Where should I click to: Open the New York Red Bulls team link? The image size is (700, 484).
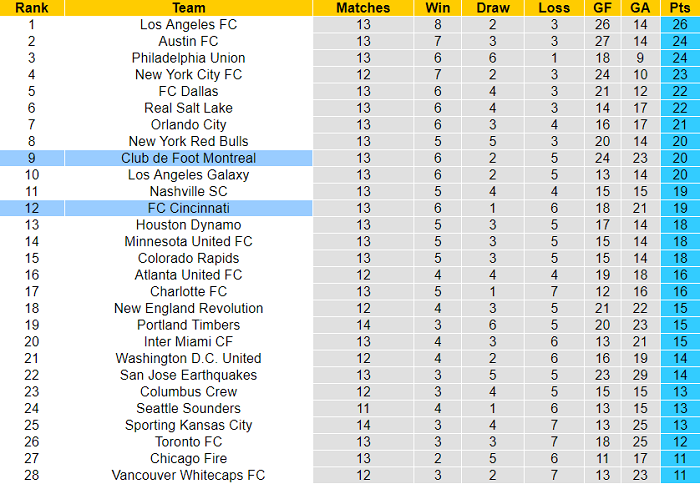[188, 141]
